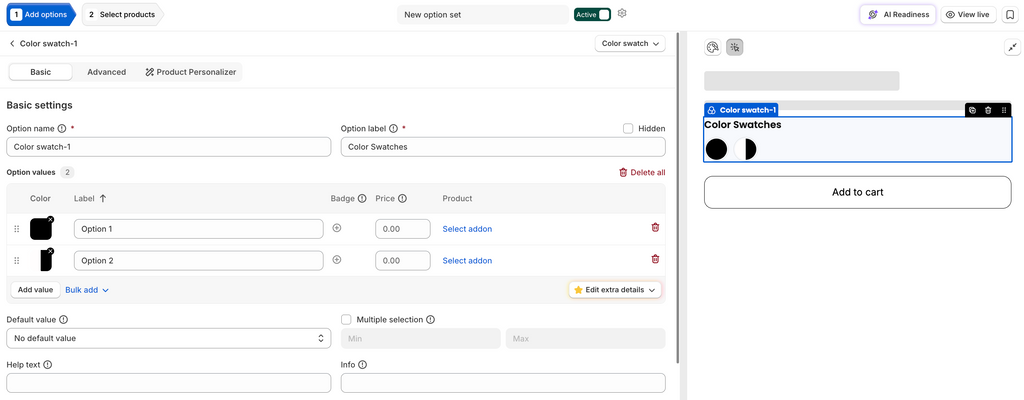The height and width of the screenshot is (400, 1024).
Task: Open the Color swatch type dropdown
Action: (630, 44)
